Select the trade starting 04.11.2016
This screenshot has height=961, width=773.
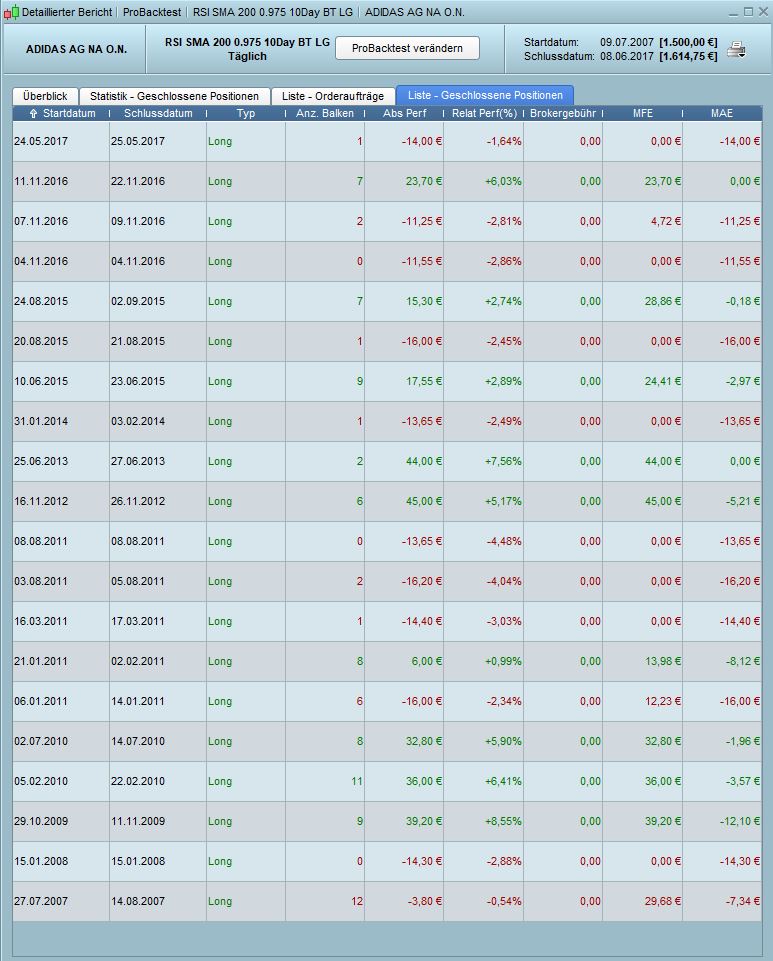(387, 262)
